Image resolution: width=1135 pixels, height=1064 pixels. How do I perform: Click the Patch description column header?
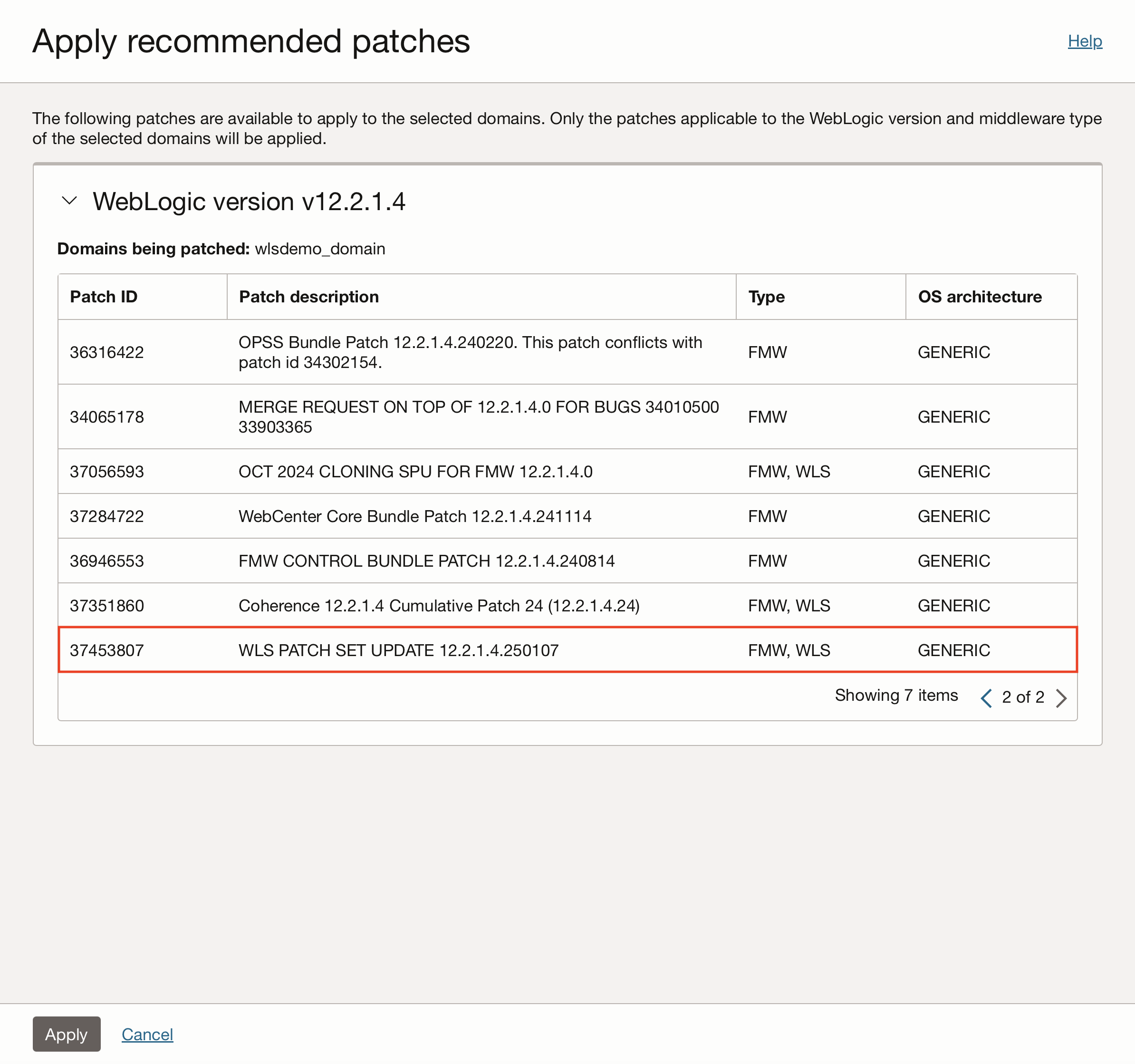pos(308,296)
